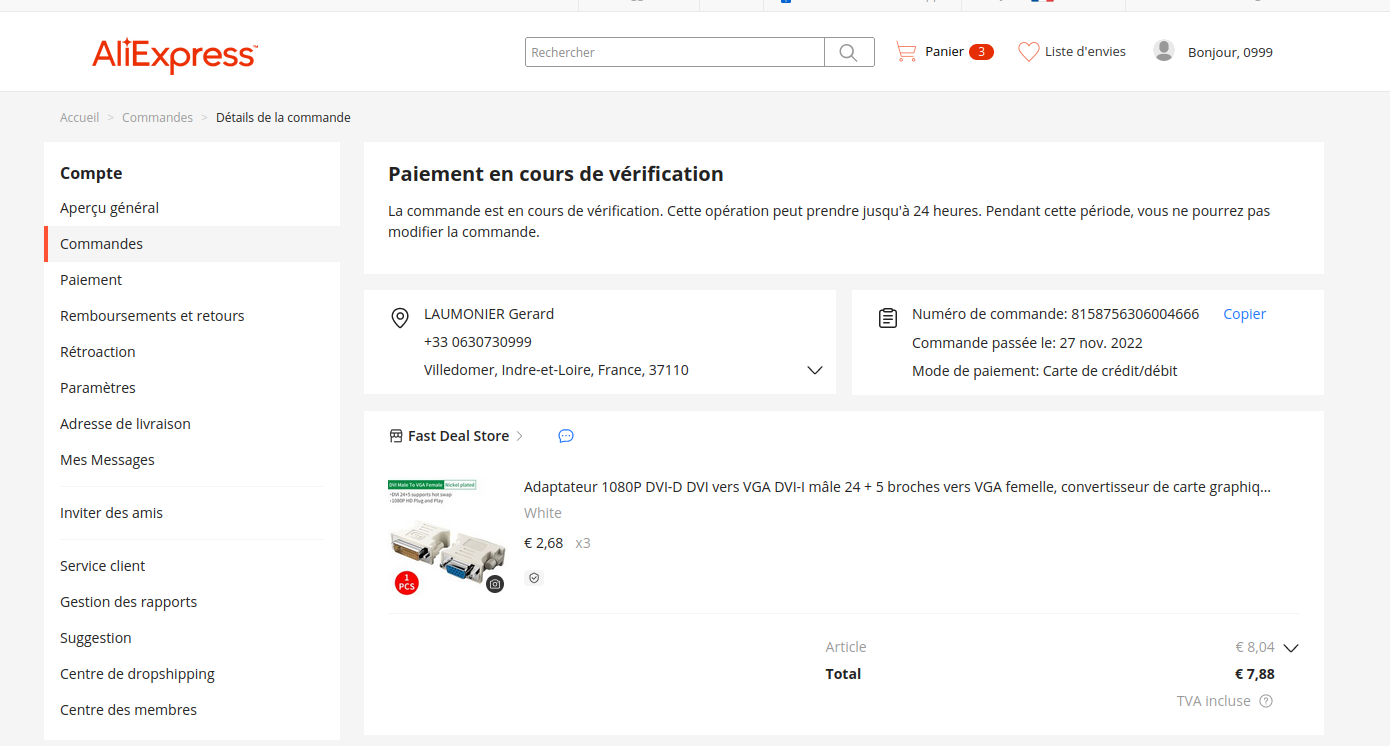Viewport: 1390px width, 746px height.
Task: Expand the delivery address details
Action: (x=814, y=370)
